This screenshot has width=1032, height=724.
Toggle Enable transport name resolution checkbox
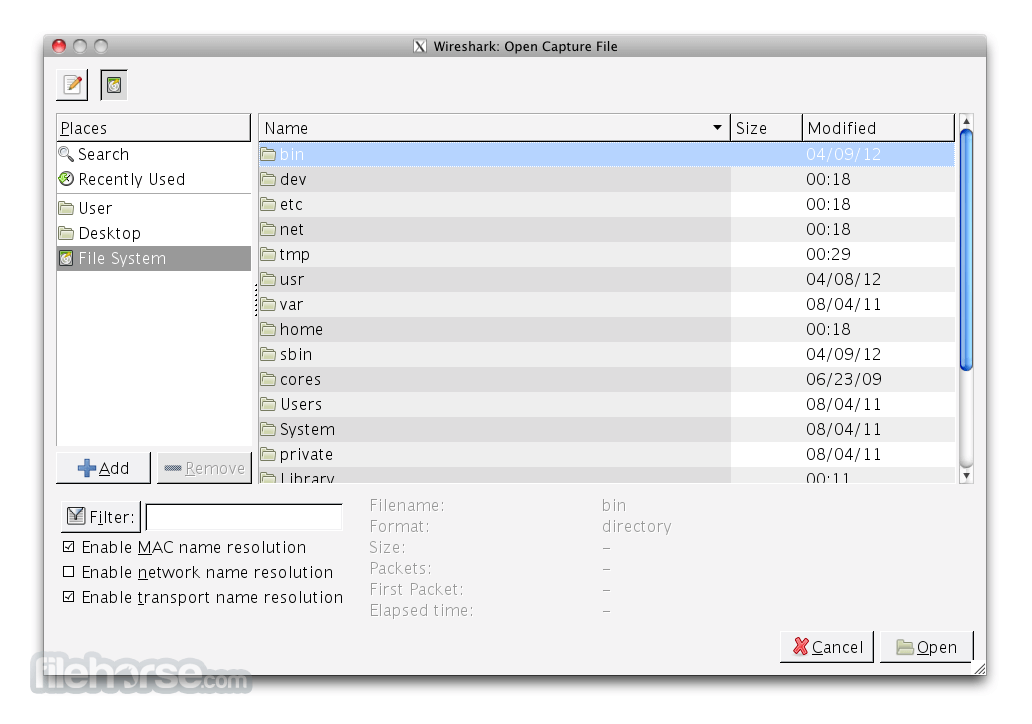(x=68, y=597)
